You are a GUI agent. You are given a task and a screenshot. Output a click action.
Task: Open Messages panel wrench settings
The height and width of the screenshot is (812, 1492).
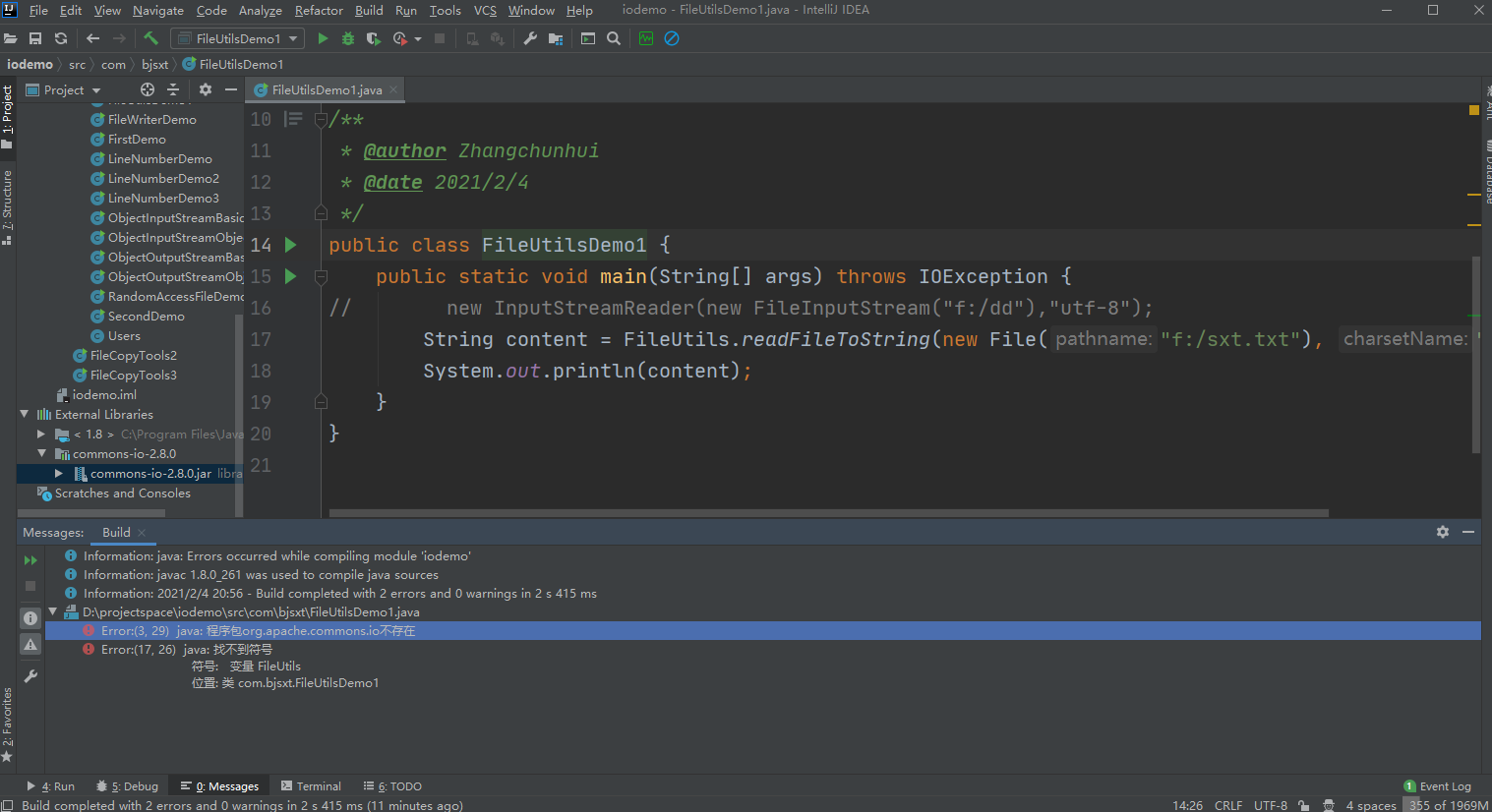30,676
